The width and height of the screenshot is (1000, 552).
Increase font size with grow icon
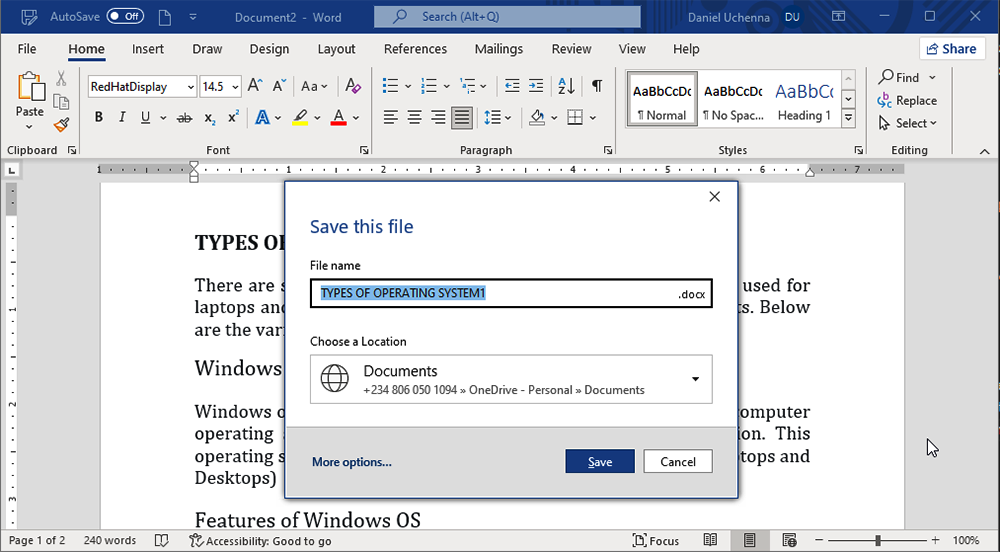click(x=255, y=86)
